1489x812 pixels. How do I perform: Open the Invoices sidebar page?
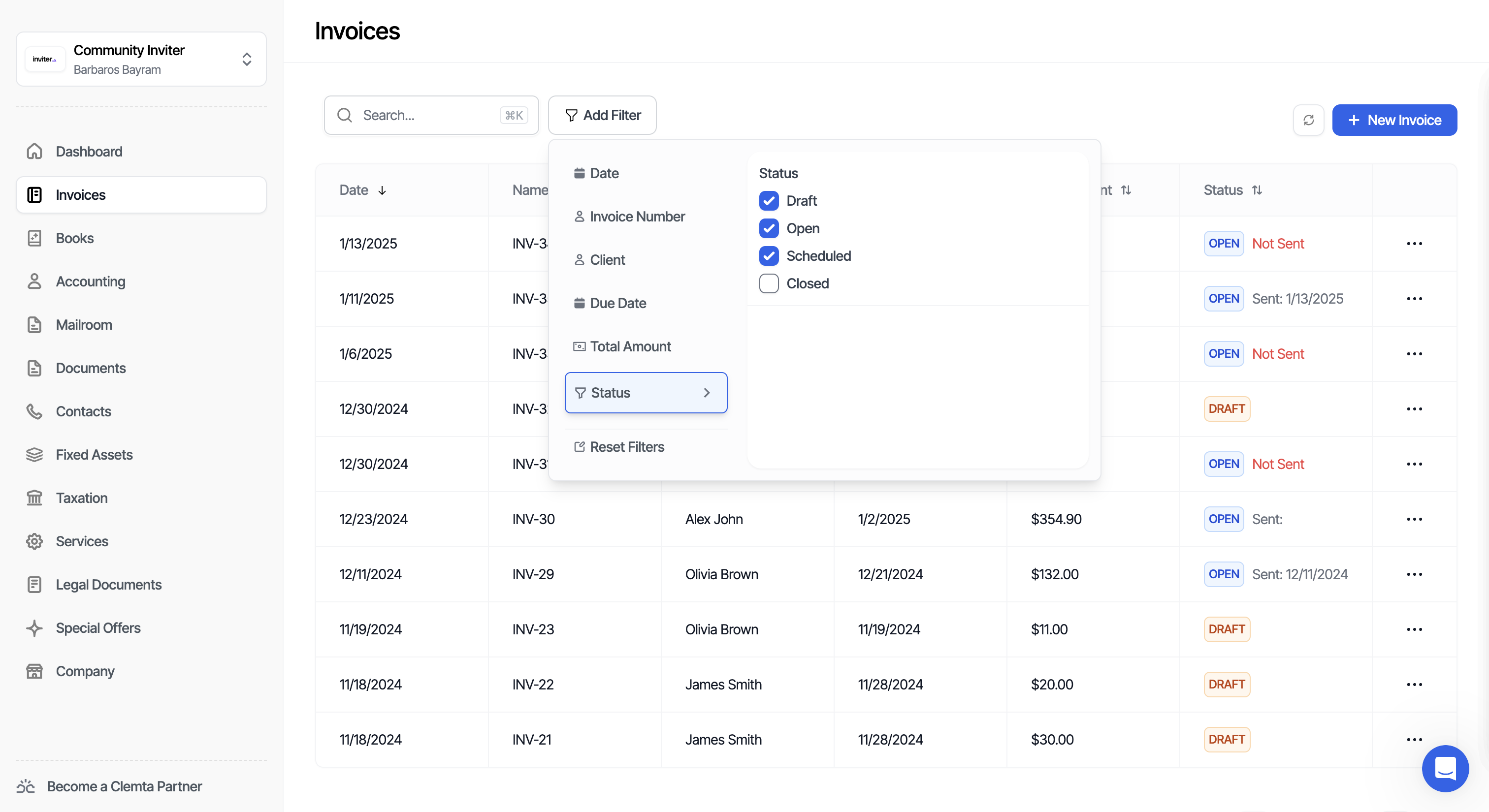141,194
